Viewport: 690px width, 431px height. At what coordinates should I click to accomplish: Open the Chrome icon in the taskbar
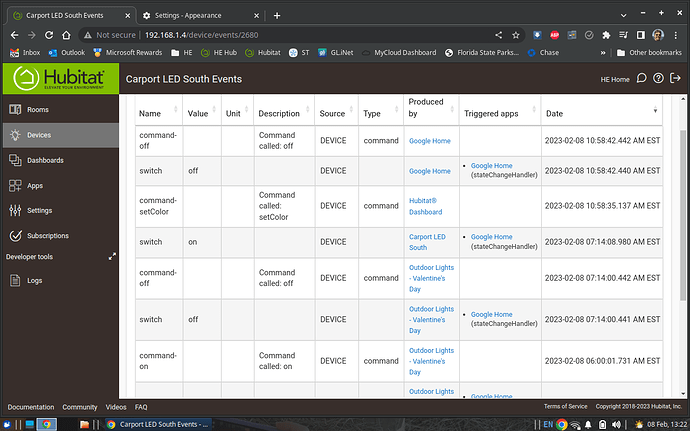46,424
